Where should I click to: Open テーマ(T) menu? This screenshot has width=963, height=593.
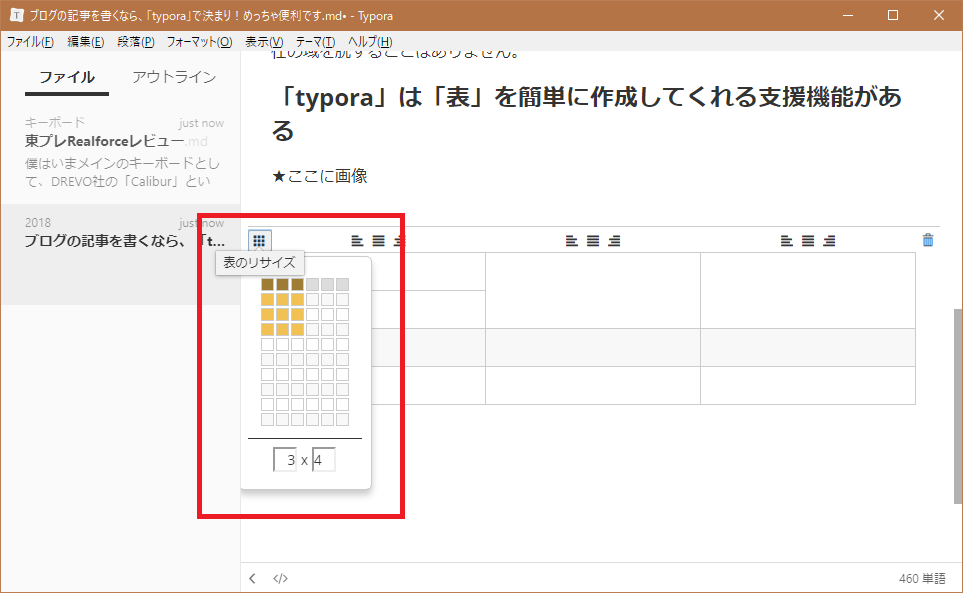point(315,42)
